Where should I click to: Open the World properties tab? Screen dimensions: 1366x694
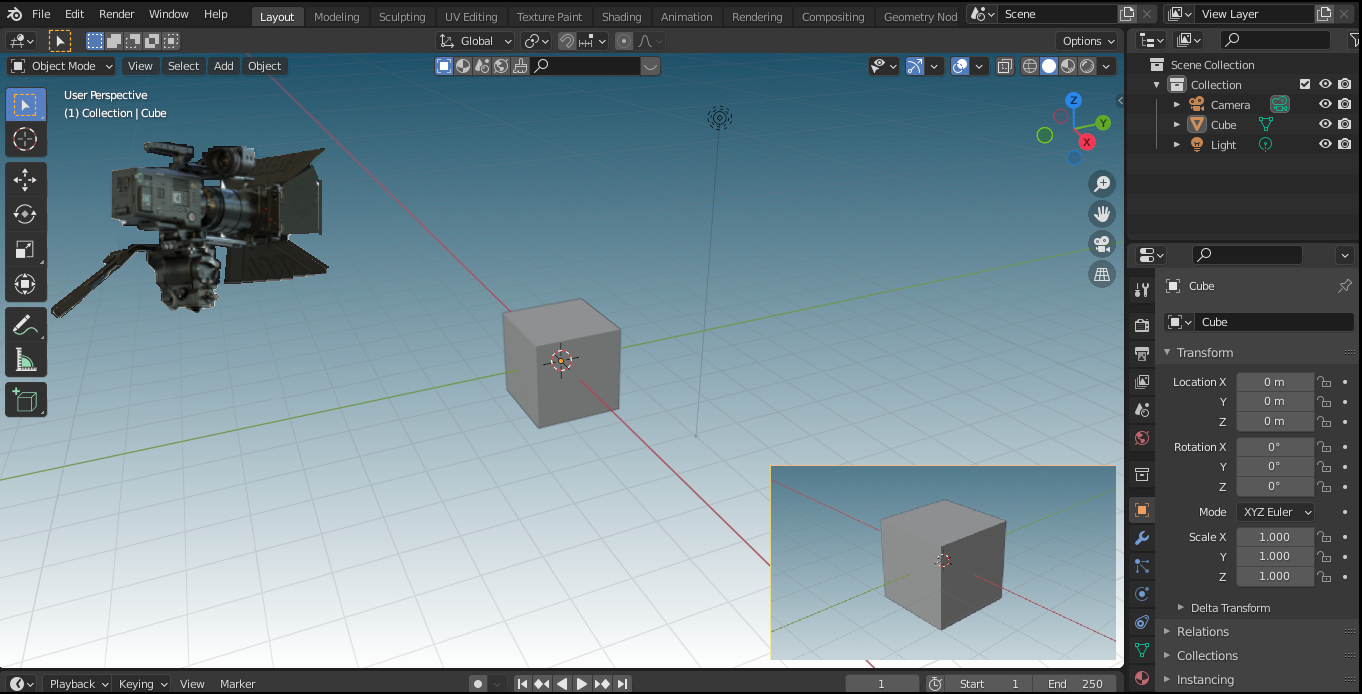point(1142,438)
